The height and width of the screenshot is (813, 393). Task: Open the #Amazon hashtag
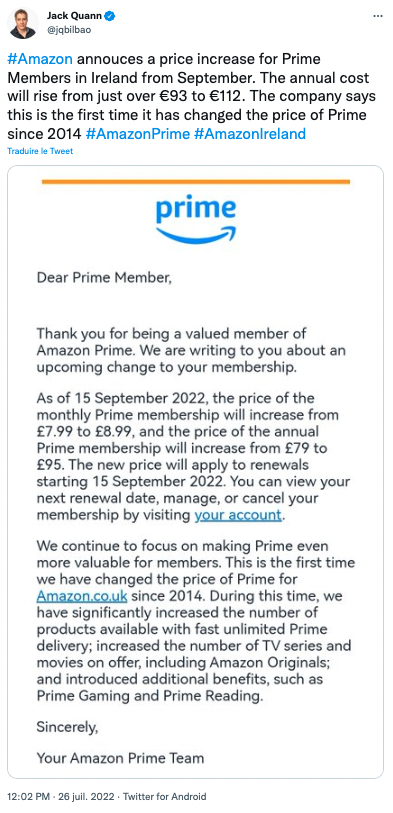pos(40,59)
